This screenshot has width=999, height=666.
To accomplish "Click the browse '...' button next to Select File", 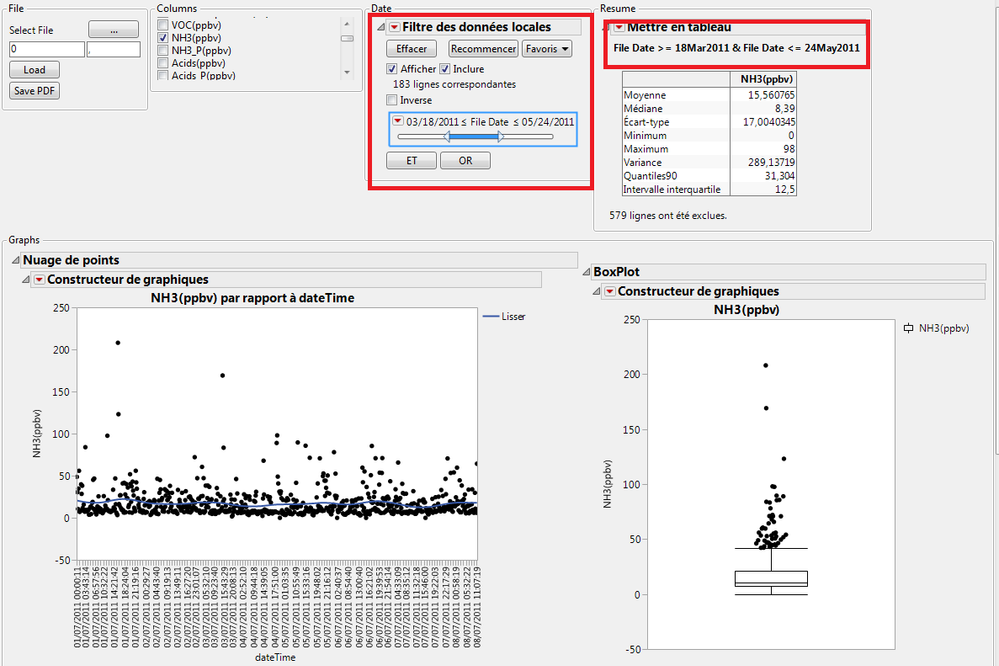I will tap(113, 30).
